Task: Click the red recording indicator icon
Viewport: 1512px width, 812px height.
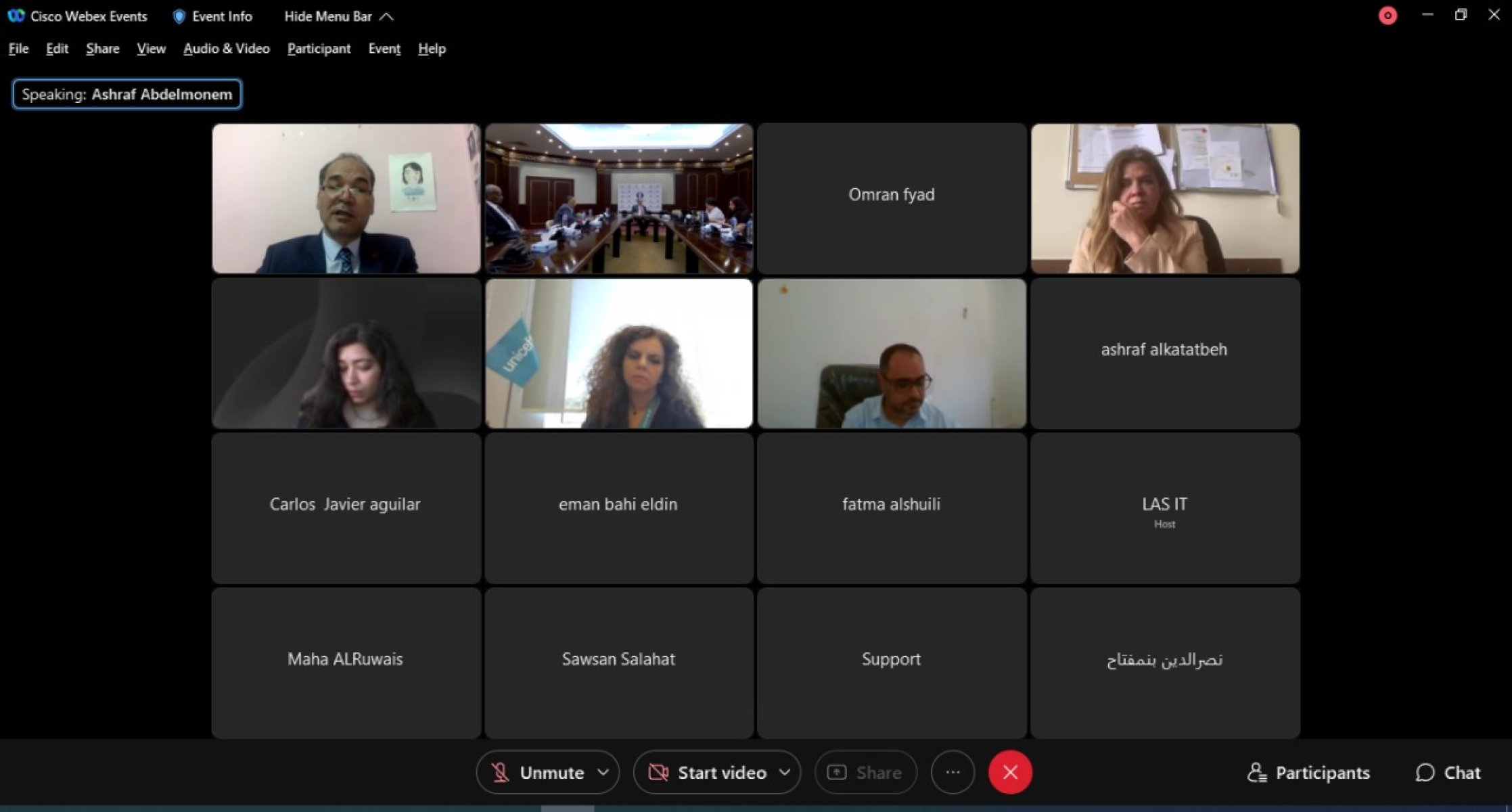Action: click(1388, 16)
